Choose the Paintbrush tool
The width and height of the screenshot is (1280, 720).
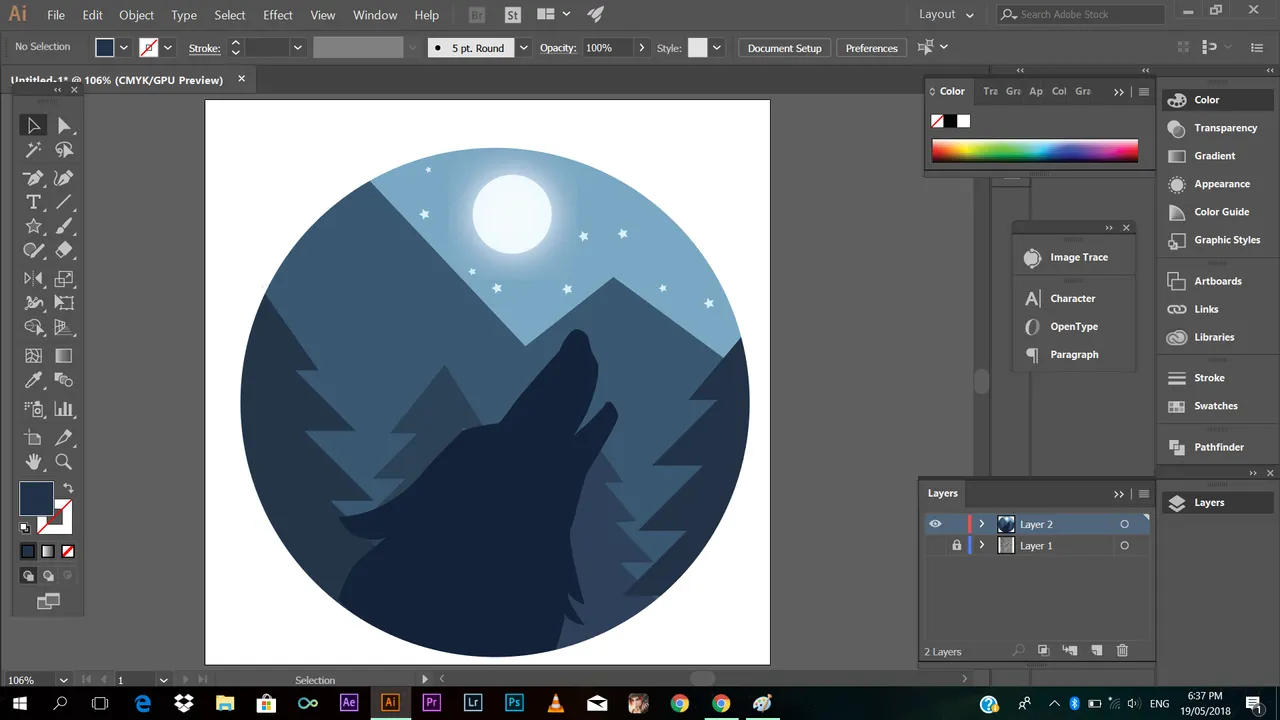64,227
